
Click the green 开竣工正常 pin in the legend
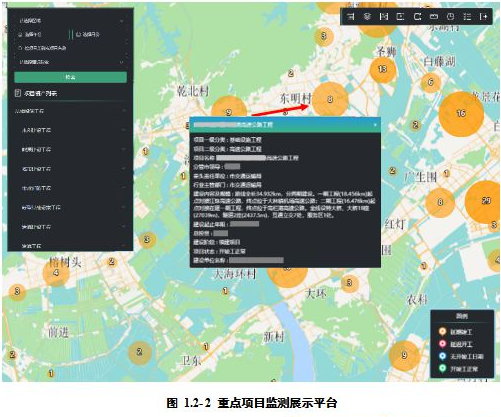point(442,369)
